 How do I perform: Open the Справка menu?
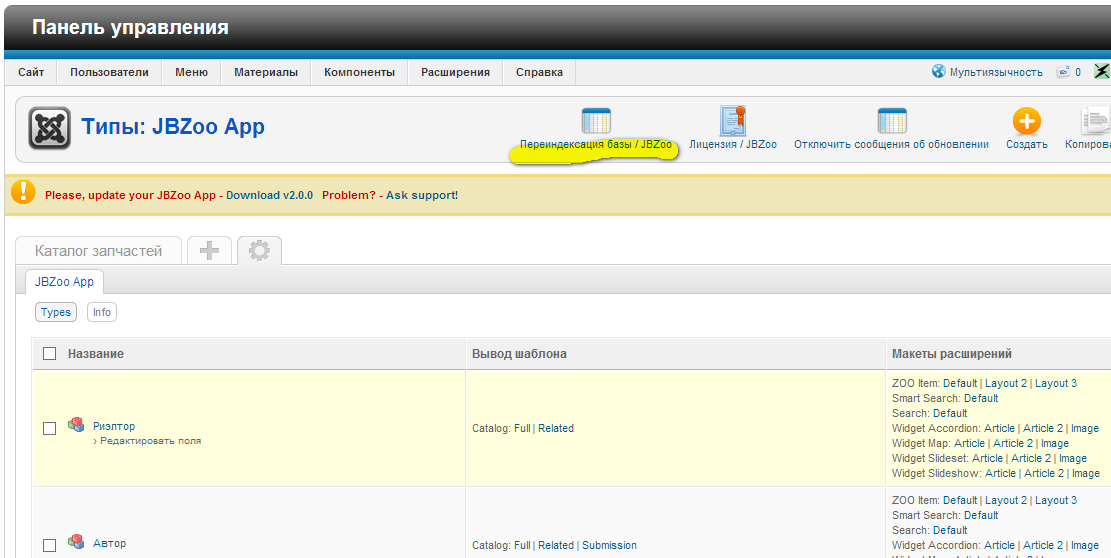point(539,72)
